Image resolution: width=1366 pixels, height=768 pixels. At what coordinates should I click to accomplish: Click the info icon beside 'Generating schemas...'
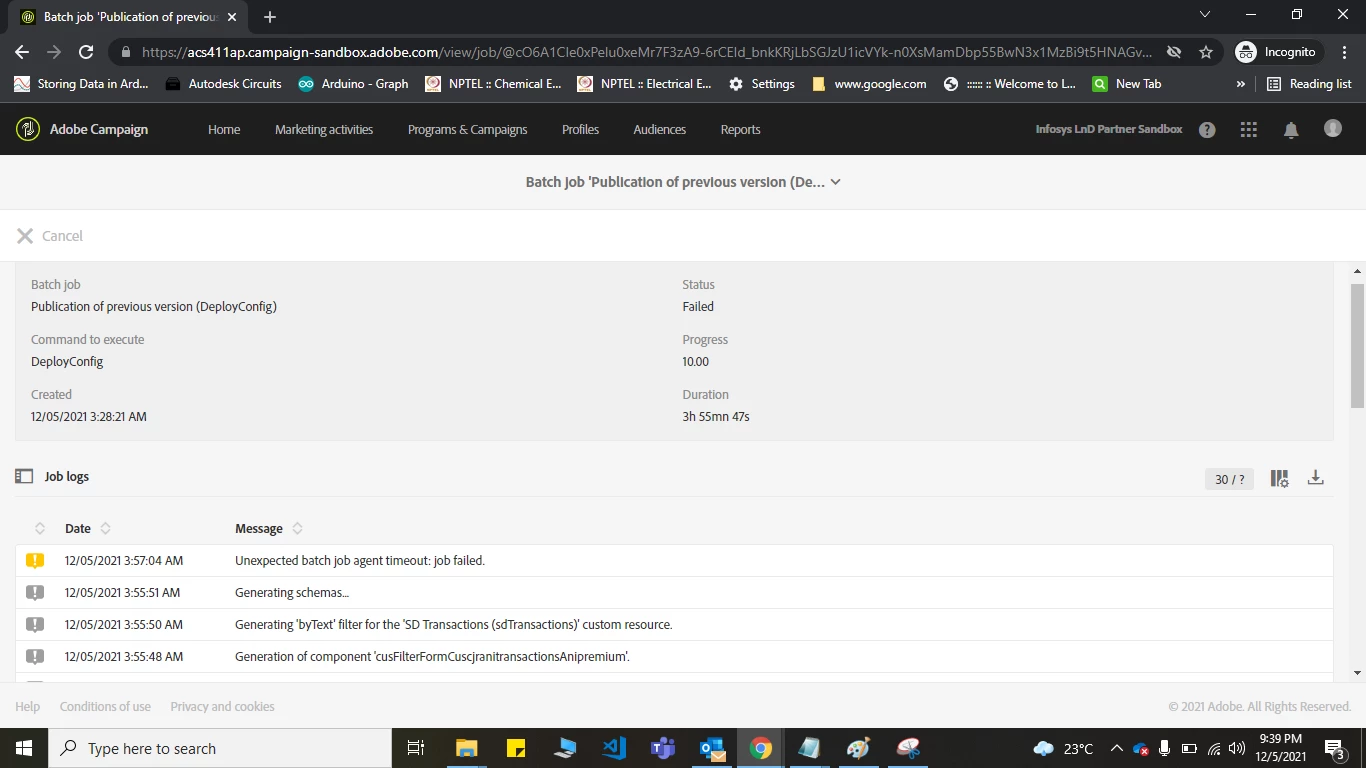click(x=35, y=592)
